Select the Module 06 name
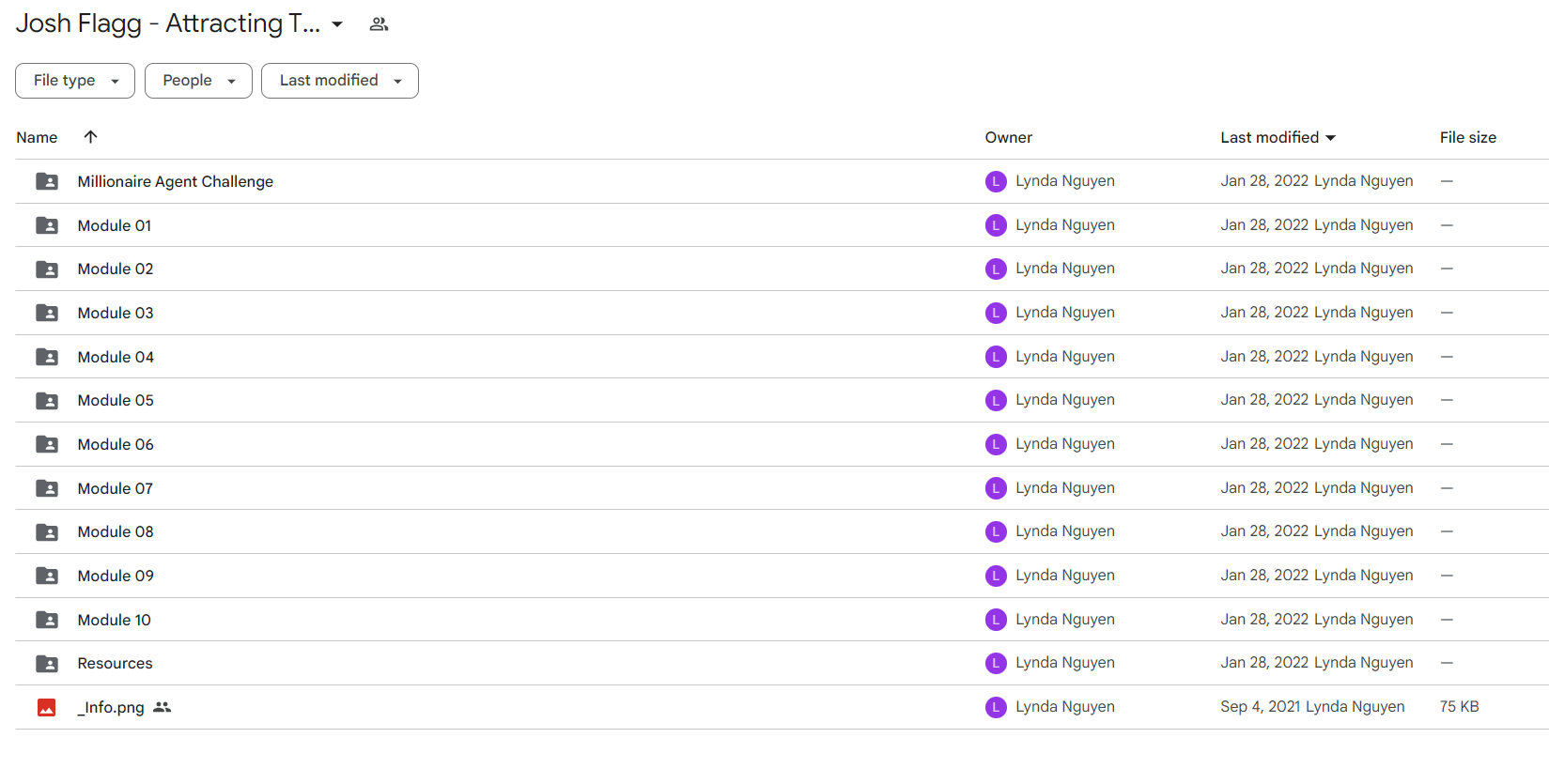Viewport: 1549px width, 784px height. pyautogui.click(x=116, y=444)
